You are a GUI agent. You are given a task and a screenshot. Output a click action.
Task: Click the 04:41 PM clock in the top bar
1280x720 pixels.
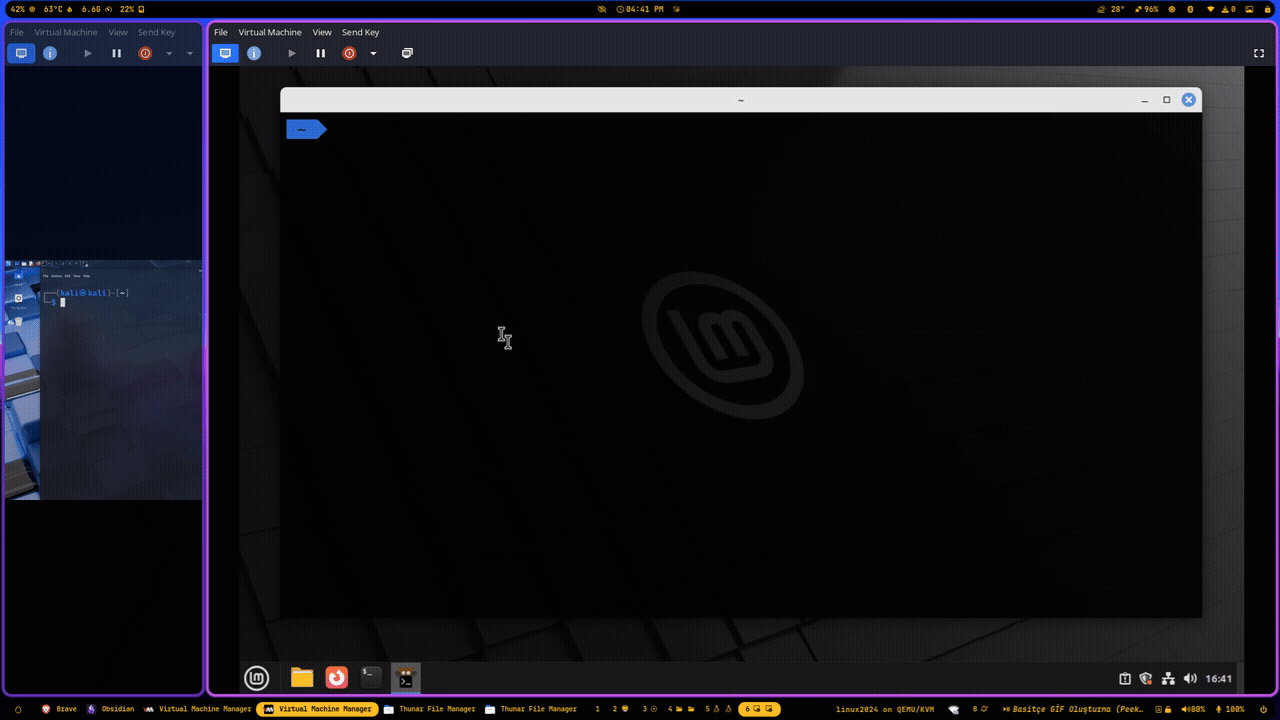640,9
